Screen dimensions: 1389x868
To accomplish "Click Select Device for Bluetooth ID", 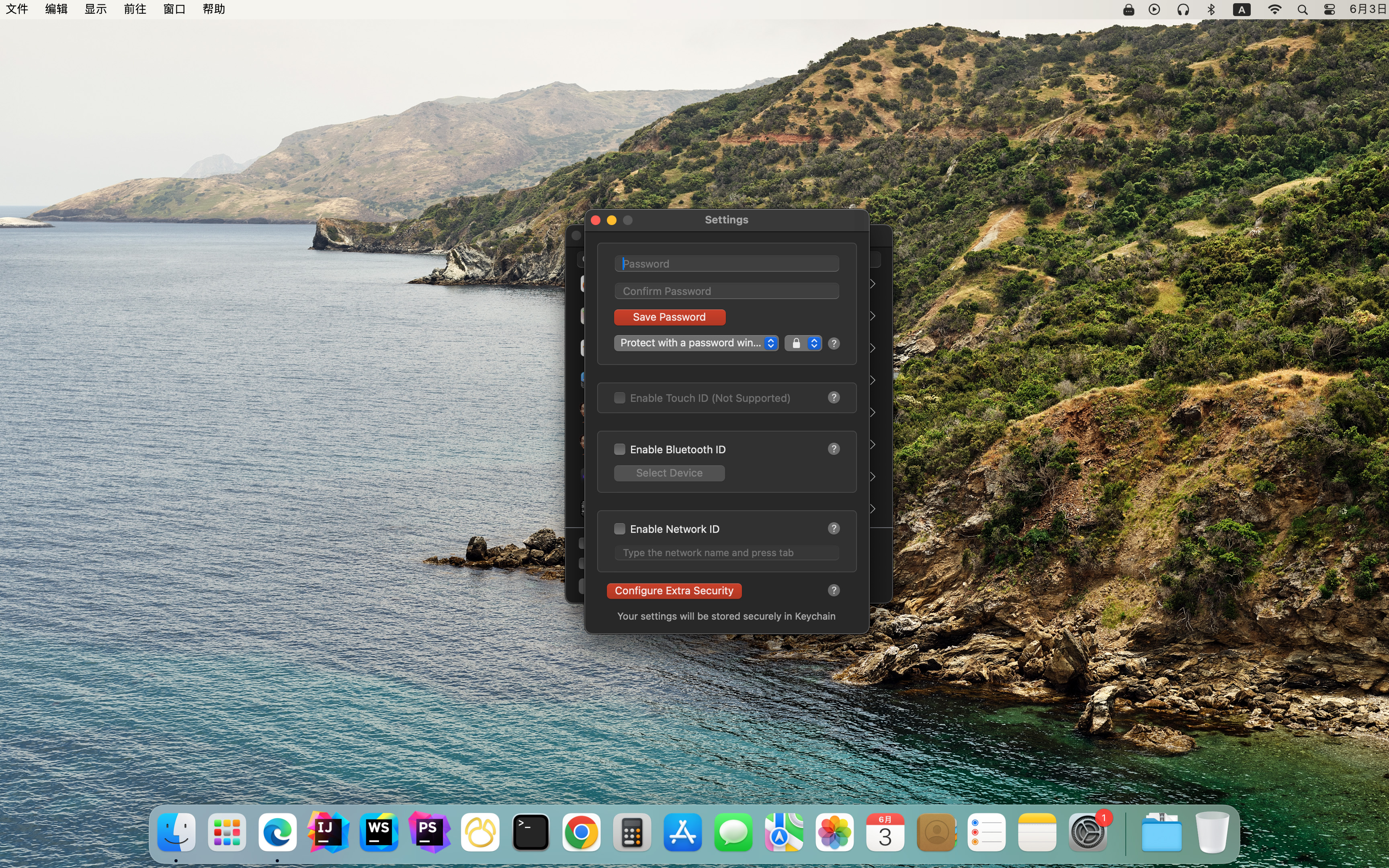I will (x=669, y=473).
